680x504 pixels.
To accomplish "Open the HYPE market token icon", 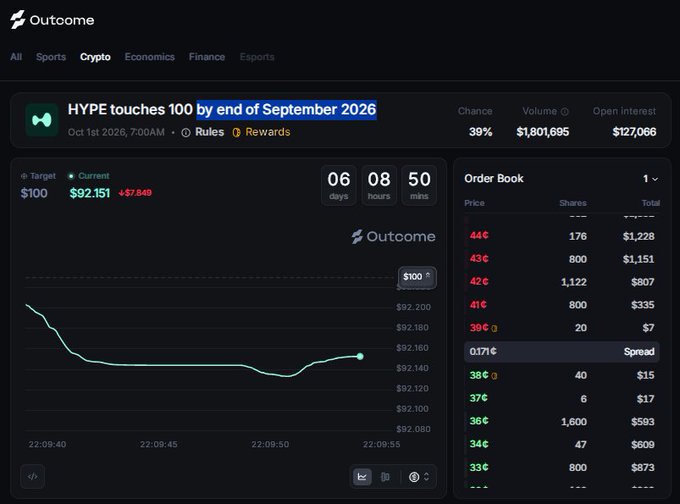I will click(42, 120).
